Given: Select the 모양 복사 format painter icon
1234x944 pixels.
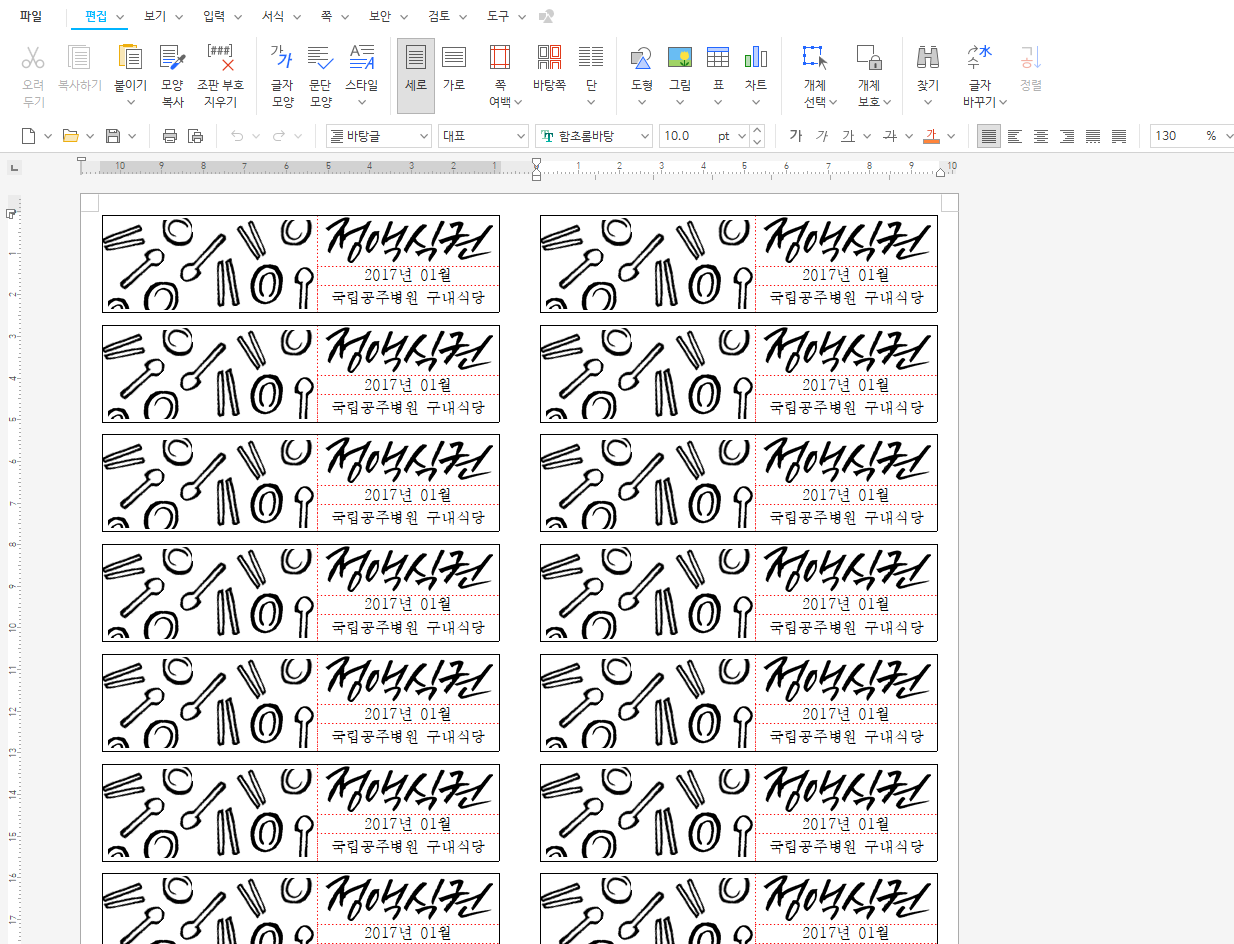Looking at the screenshot, I should [173, 58].
